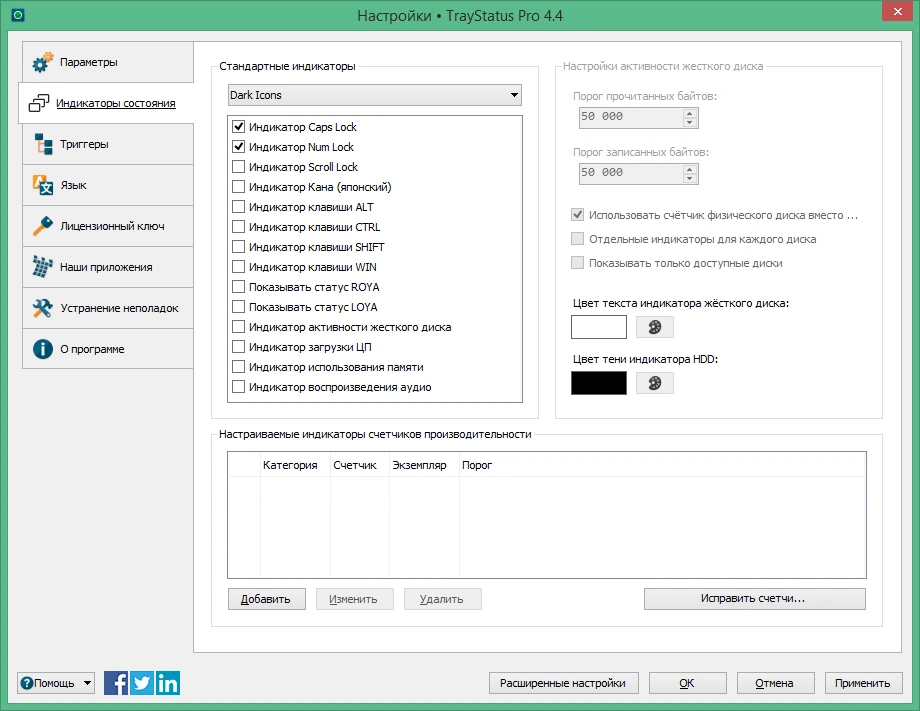This screenshot has width=920, height=711.
Task: Switch to the Параметры tab
Action: [108, 62]
